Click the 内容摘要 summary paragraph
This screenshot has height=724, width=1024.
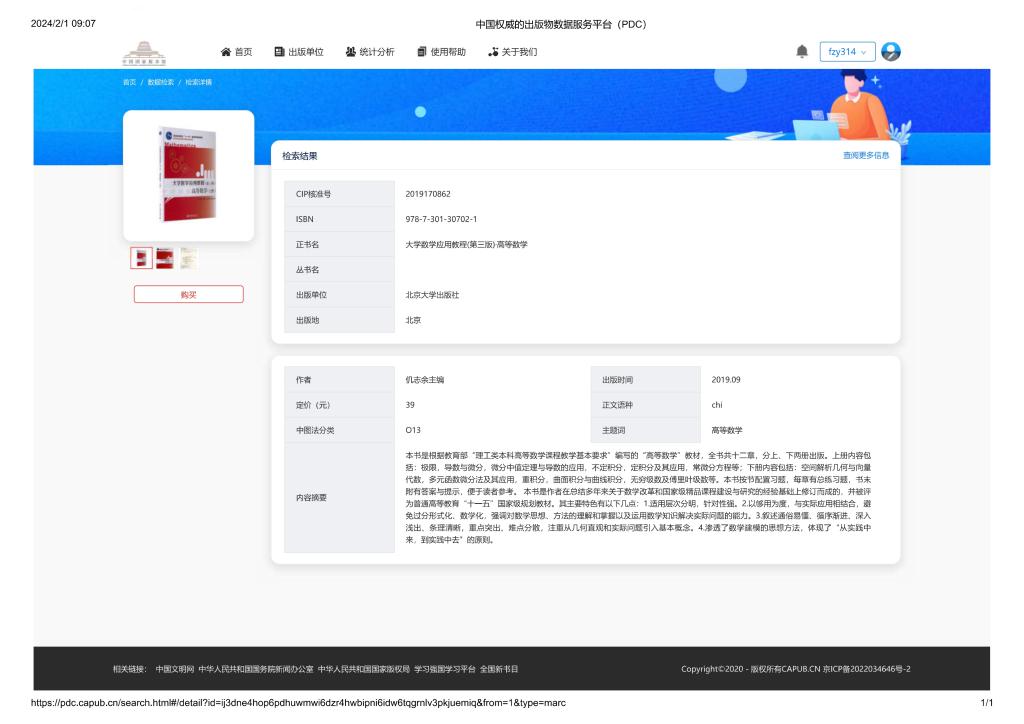point(638,497)
